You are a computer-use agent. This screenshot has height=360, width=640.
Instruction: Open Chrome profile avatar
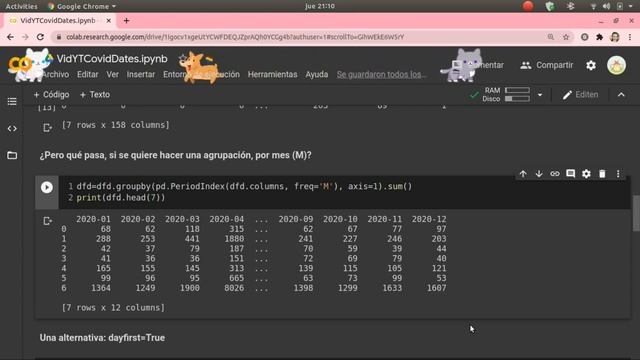click(615, 37)
